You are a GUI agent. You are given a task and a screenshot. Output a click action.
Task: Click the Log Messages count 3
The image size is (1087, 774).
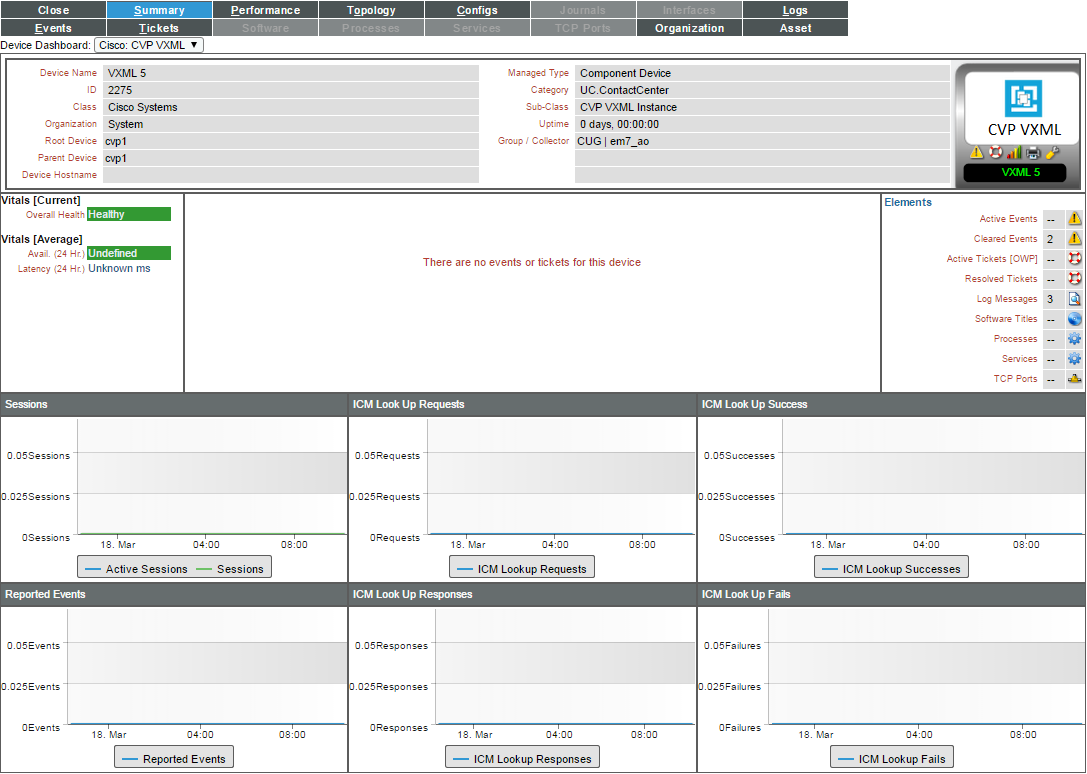(x=1053, y=299)
